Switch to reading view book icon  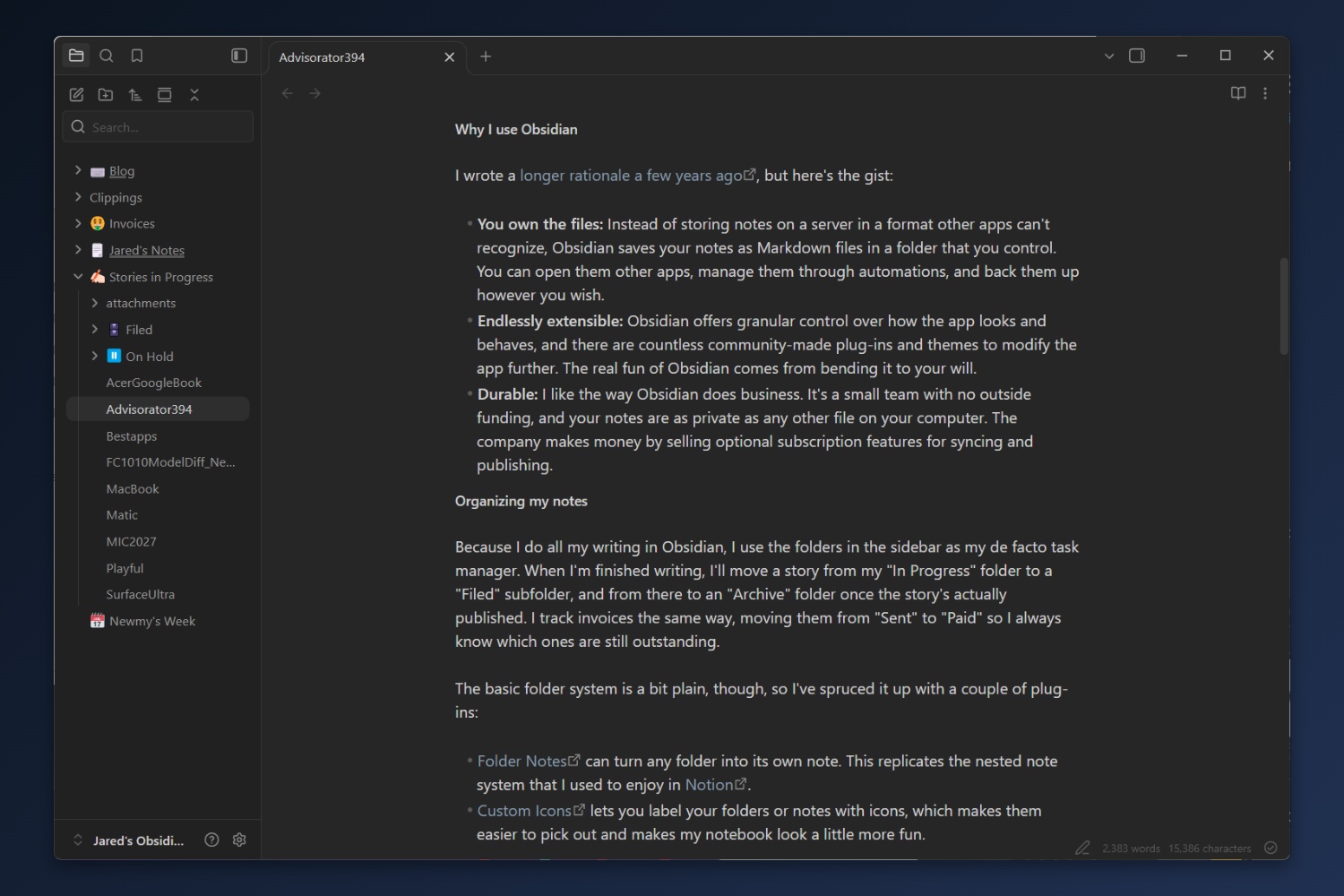point(1238,93)
